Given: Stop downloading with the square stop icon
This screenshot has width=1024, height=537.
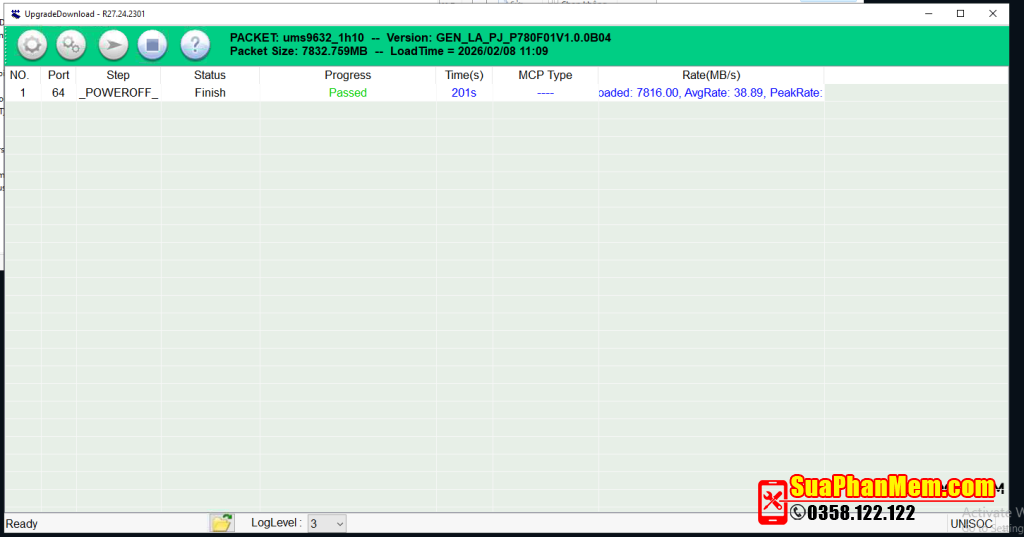Looking at the screenshot, I should coord(151,45).
